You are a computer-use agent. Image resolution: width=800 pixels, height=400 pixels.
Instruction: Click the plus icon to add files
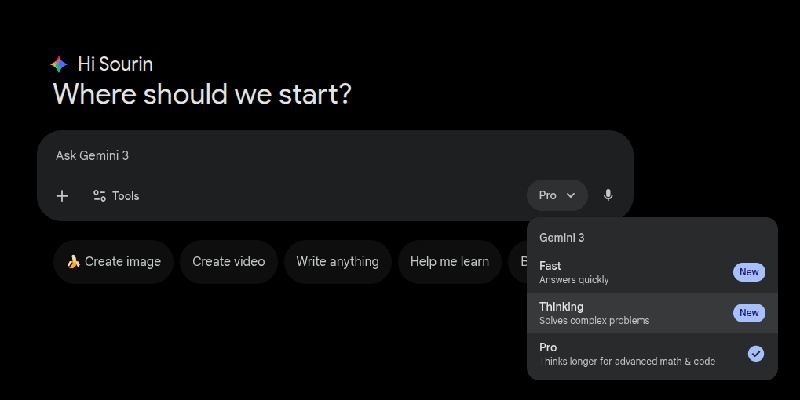pyautogui.click(x=62, y=196)
